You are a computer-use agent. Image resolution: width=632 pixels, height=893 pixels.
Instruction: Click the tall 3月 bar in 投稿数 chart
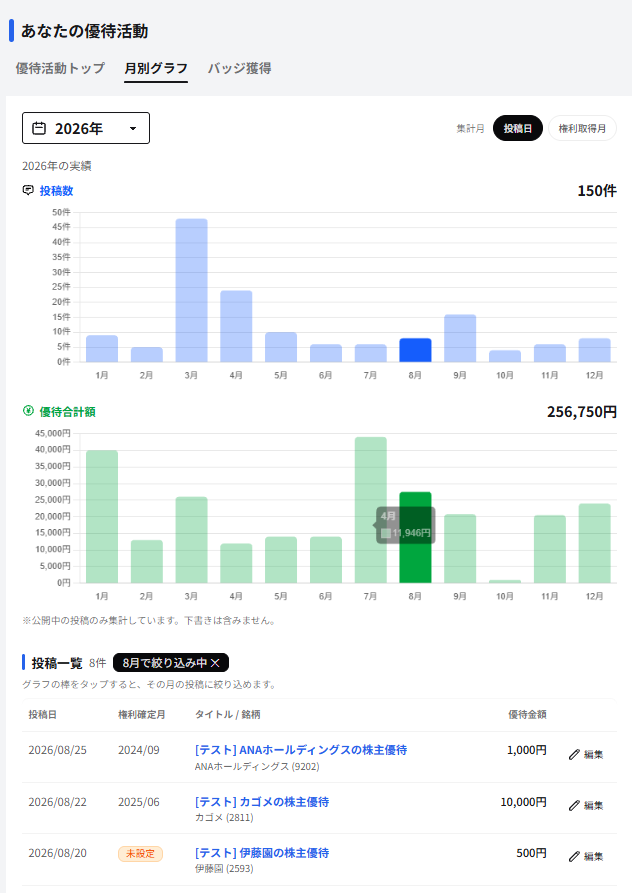click(x=191, y=290)
